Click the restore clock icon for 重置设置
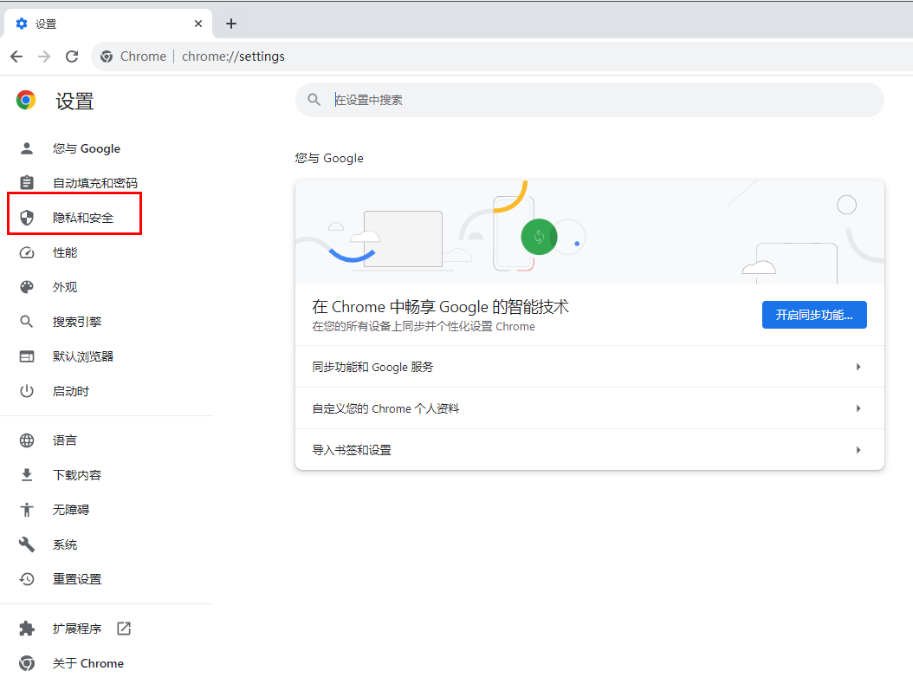Image resolution: width=913 pixels, height=683 pixels. [27, 579]
